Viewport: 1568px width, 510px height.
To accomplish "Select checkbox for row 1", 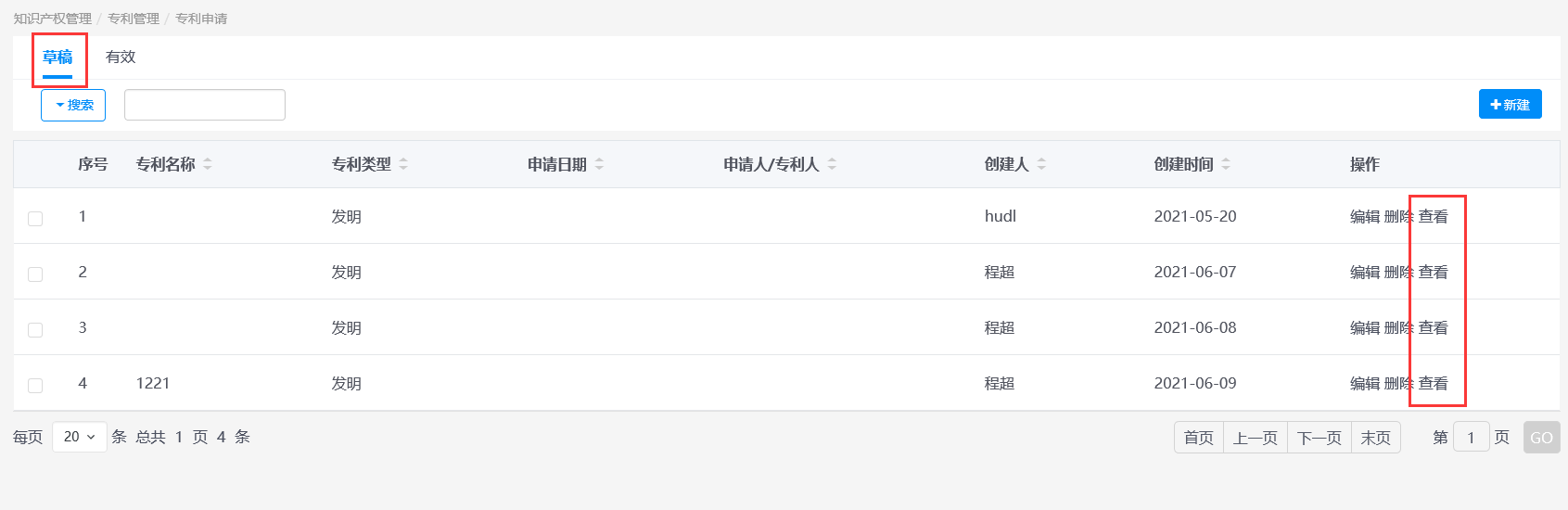I will click(35, 219).
